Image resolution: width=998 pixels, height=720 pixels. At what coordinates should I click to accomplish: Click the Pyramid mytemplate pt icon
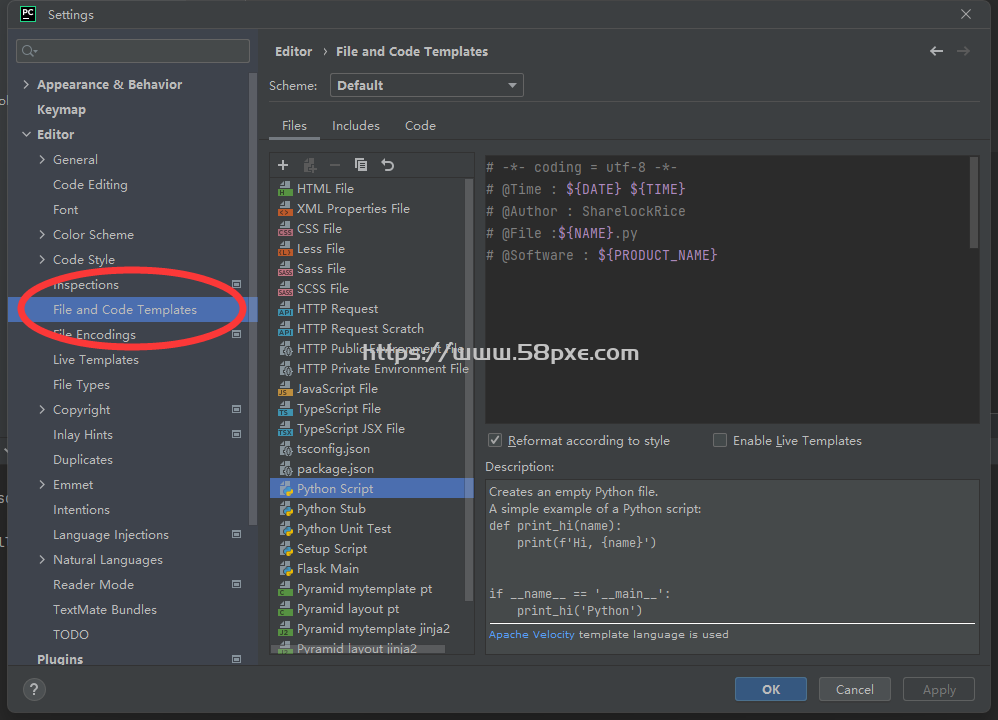pyautogui.click(x=285, y=589)
